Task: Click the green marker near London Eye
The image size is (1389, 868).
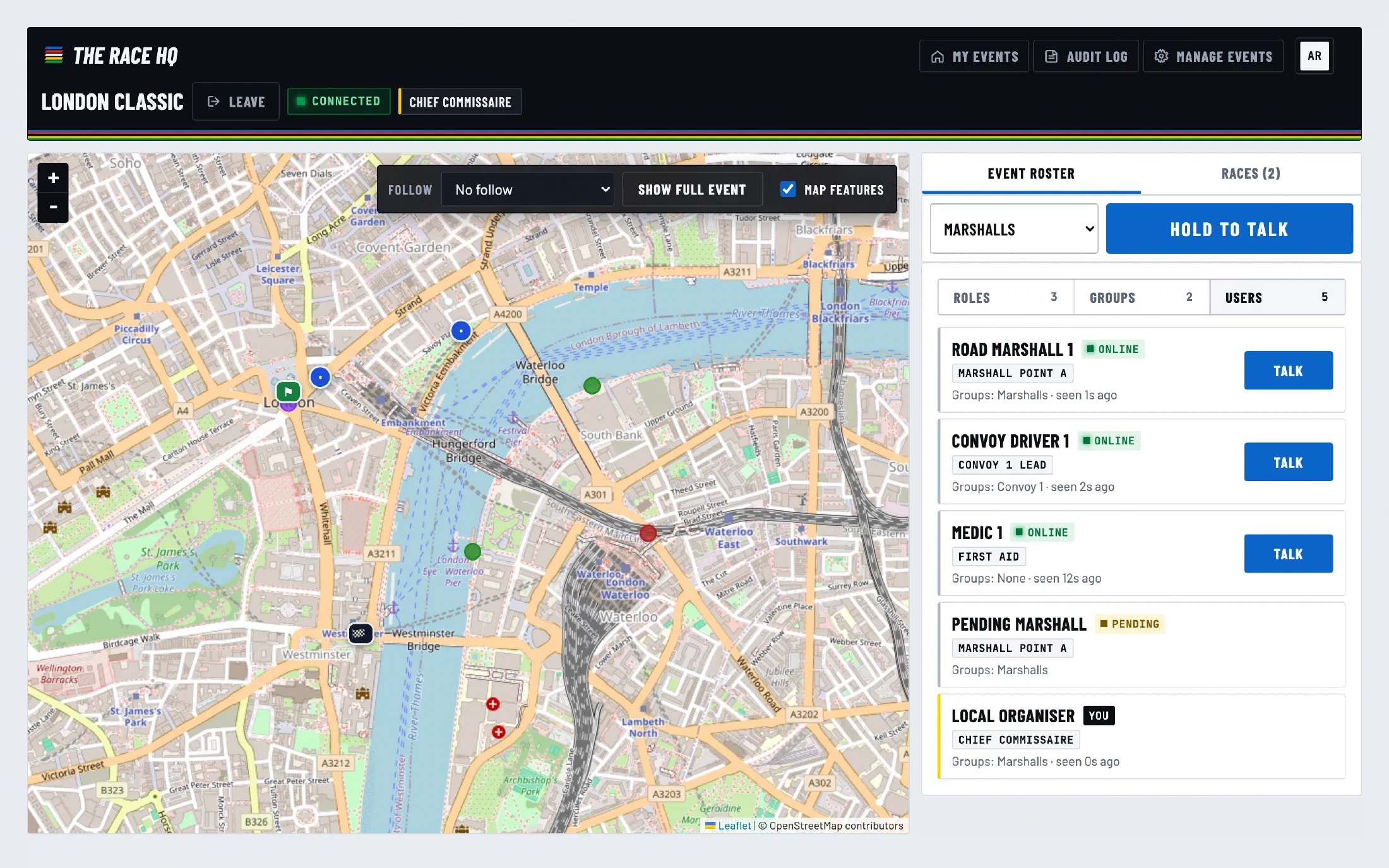Action: (x=472, y=552)
